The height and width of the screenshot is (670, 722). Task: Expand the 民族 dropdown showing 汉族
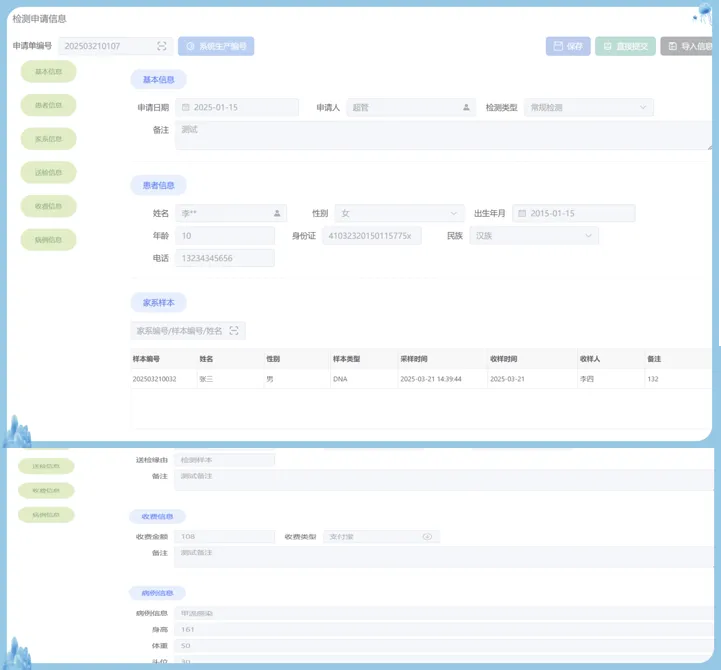point(534,236)
